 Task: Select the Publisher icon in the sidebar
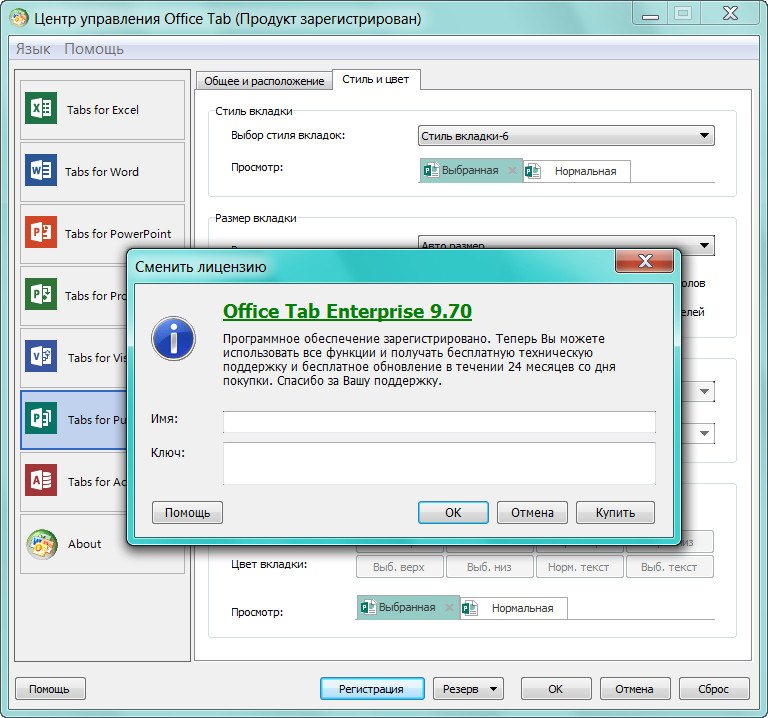[41, 418]
